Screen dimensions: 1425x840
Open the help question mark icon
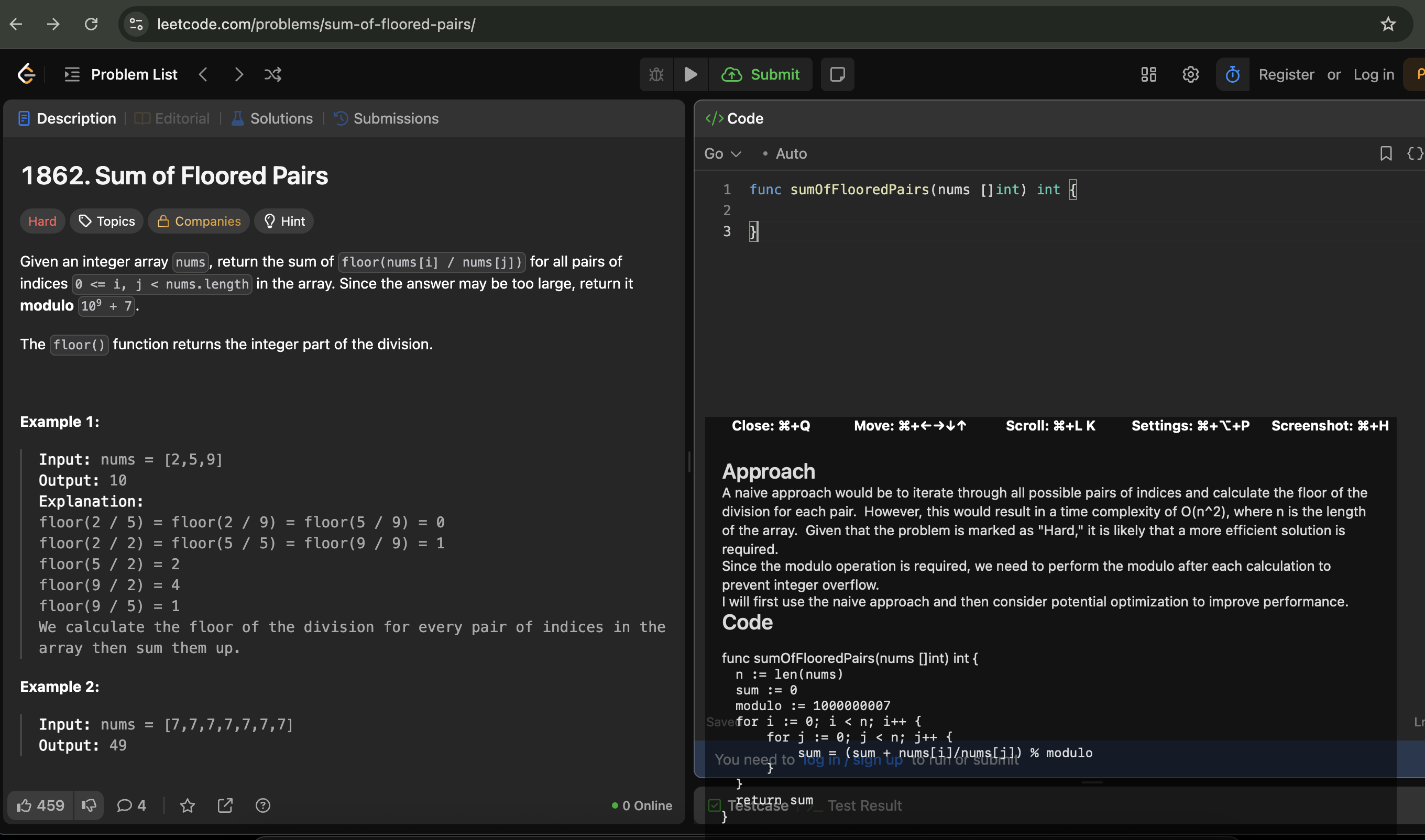pos(262,805)
